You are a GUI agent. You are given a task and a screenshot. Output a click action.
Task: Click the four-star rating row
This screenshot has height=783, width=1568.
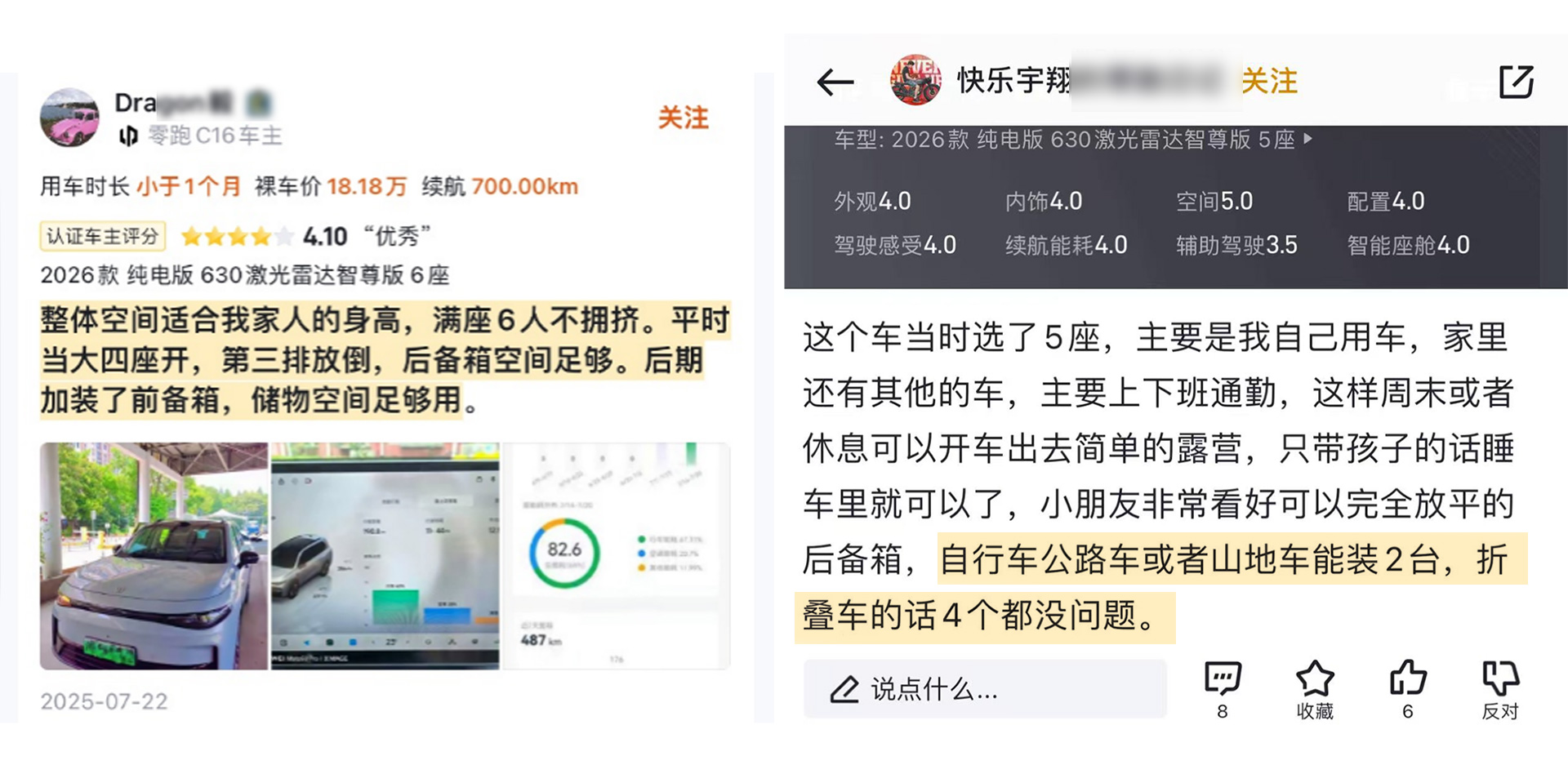pos(237,237)
